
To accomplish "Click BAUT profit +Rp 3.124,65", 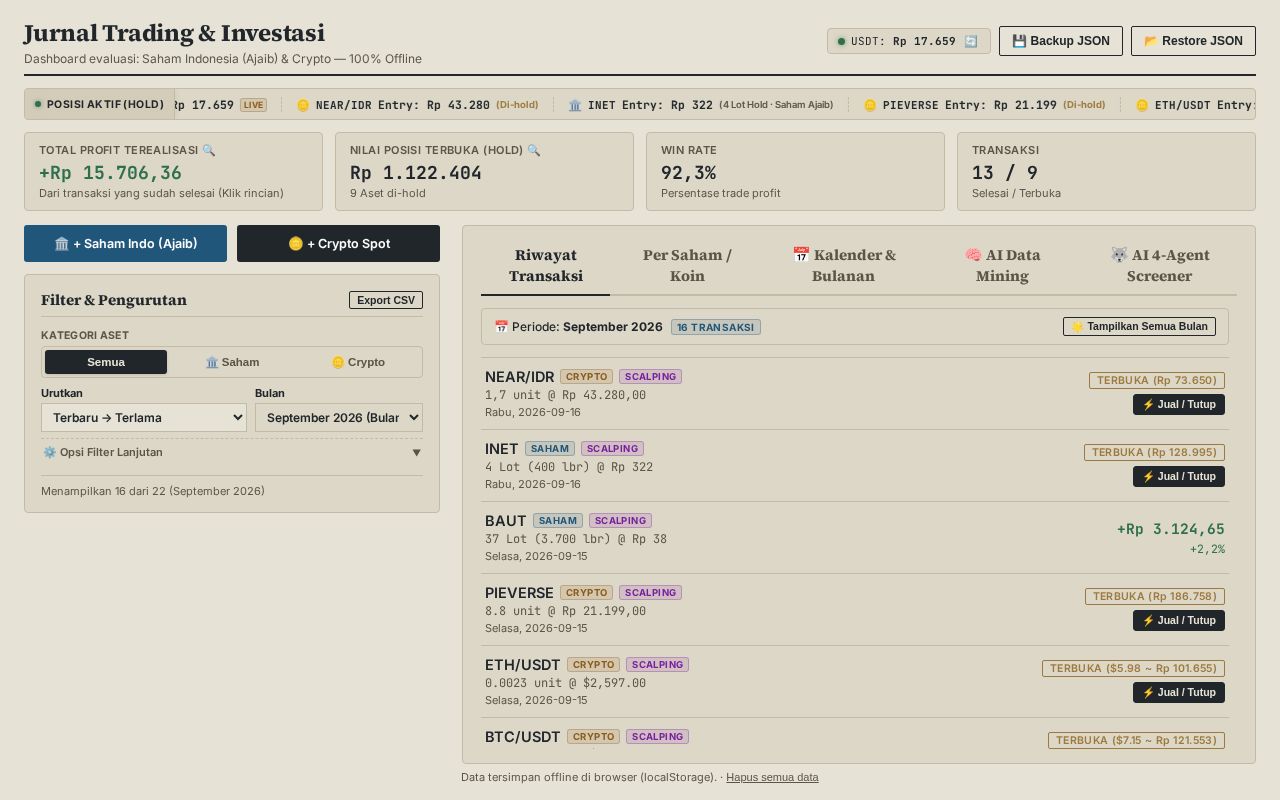I will click(1170, 529).
